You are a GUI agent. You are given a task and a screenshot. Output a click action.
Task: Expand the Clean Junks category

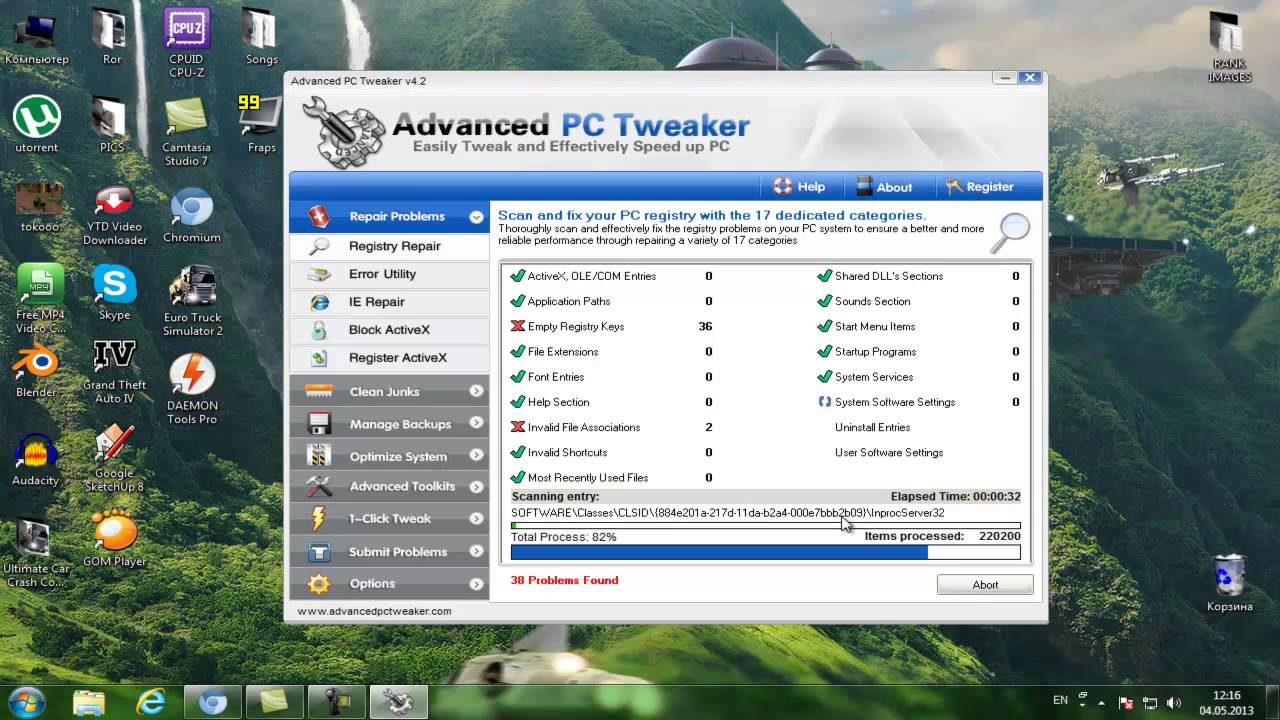476,392
